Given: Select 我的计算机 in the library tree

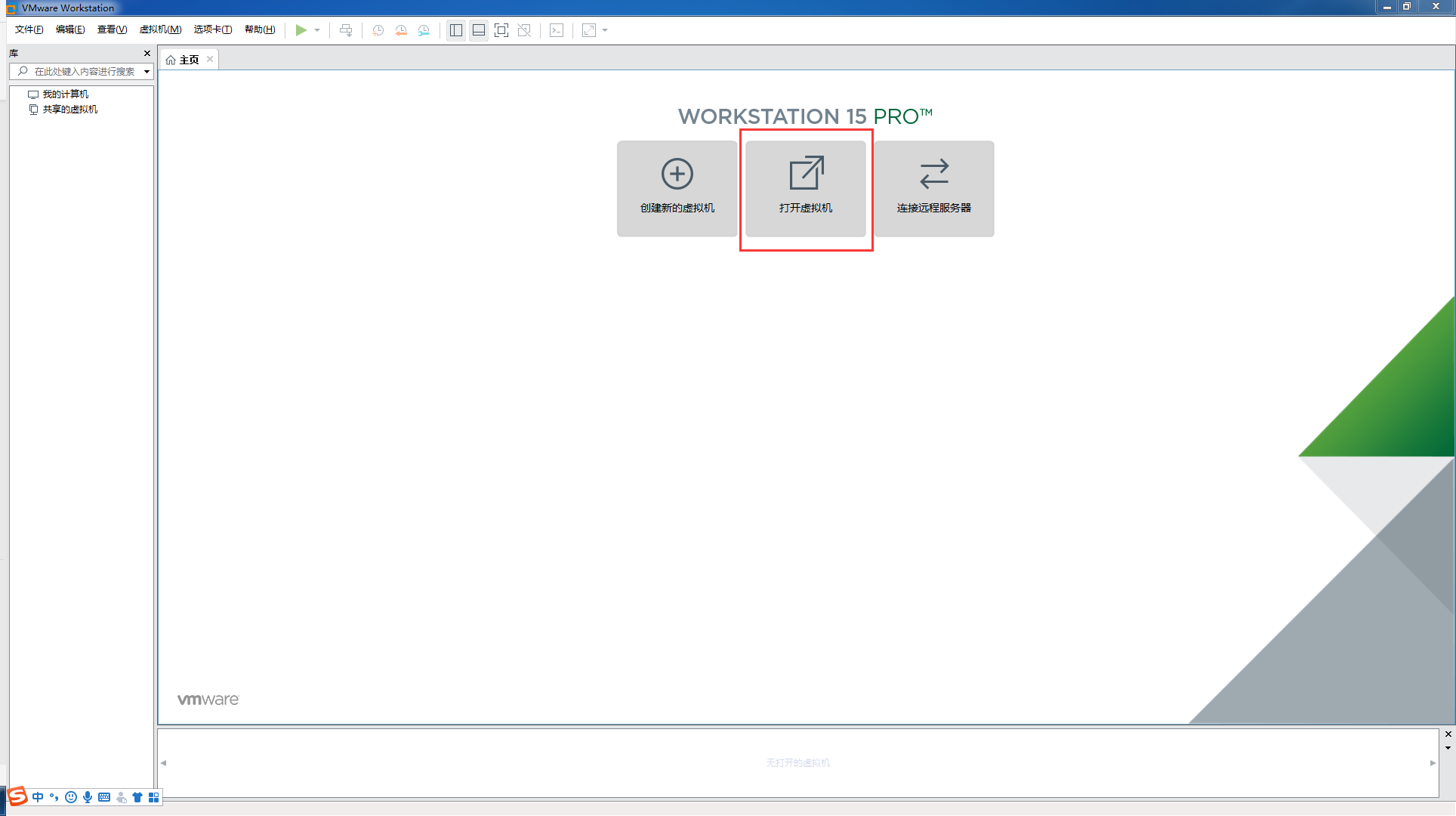Looking at the screenshot, I should tap(65, 94).
